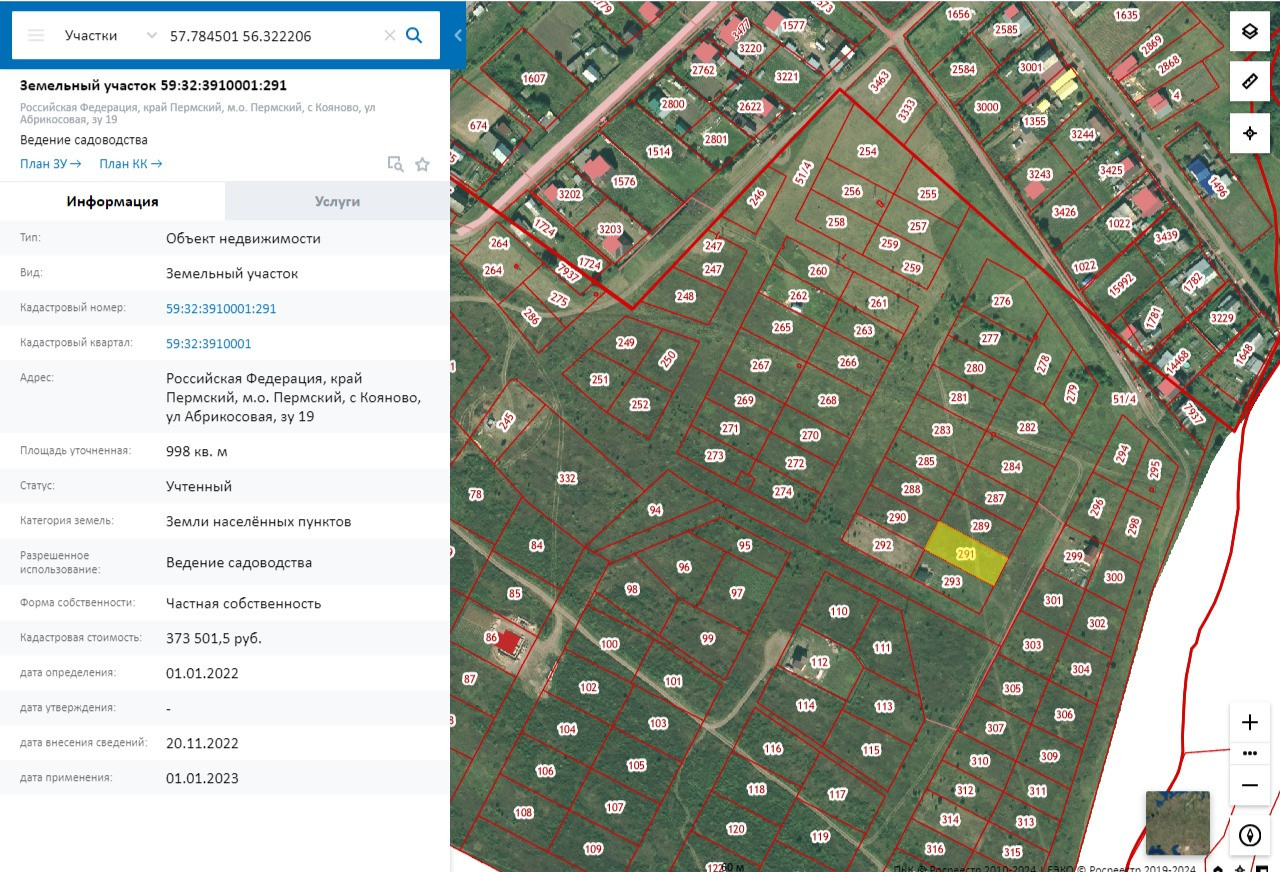Click the document search icon beside the star
This screenshot has height=872, width=1280.
coord(396,164)
